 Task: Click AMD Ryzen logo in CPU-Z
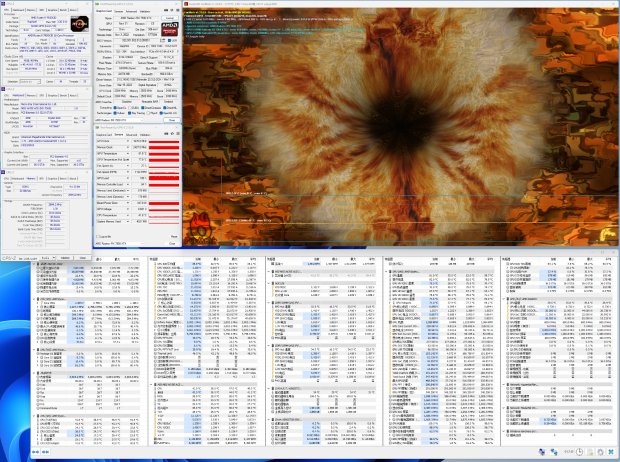(79, 24)
